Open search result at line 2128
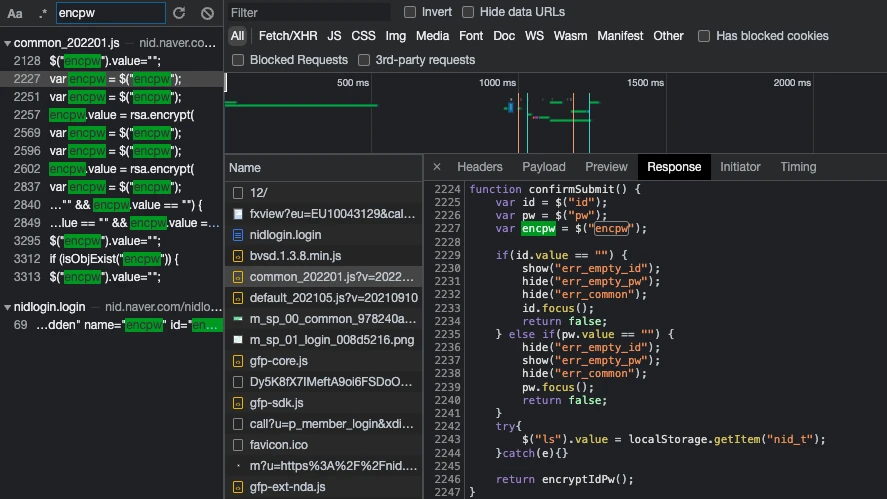 pyautogui.click(x=112, y=61)
